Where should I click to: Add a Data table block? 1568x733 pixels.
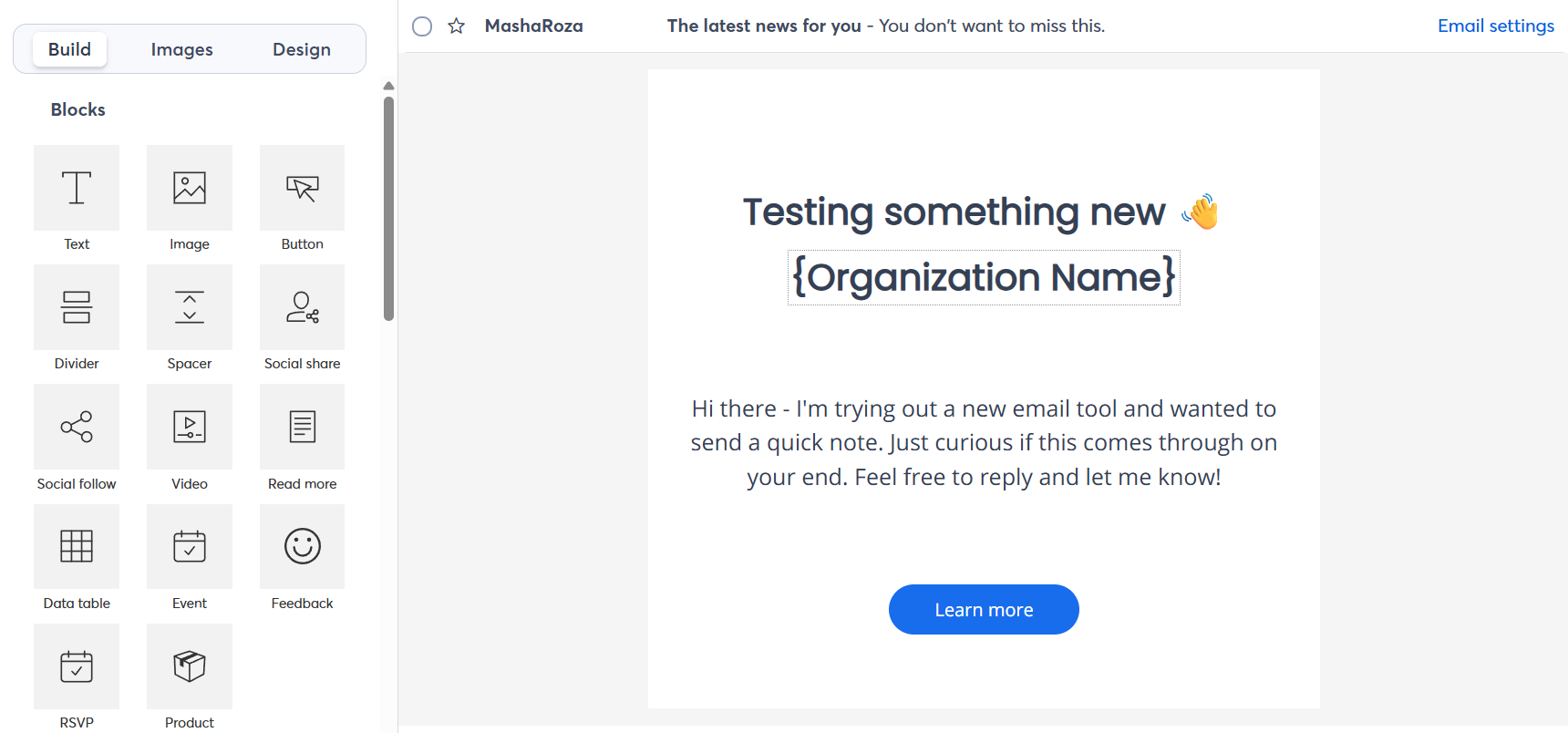pyautogui.click(x=77, y=547)
